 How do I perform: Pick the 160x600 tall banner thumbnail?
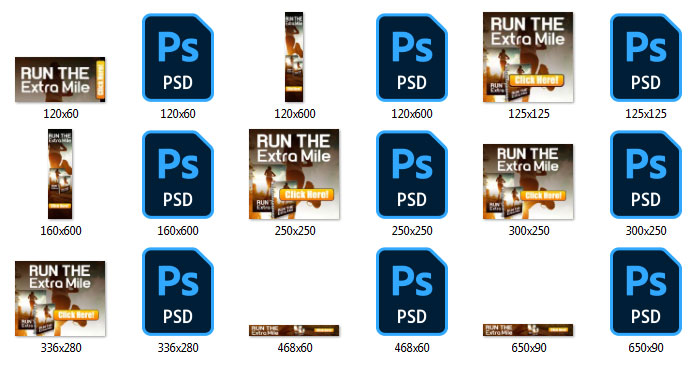point(60,174)
